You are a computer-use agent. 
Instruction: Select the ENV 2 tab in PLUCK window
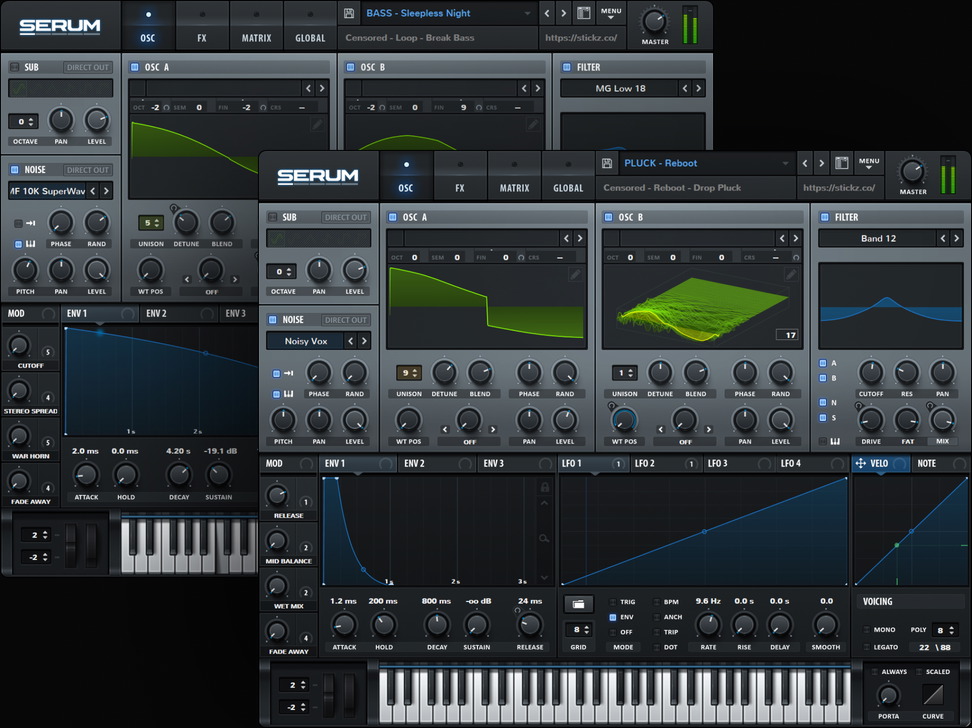[437, 463]
